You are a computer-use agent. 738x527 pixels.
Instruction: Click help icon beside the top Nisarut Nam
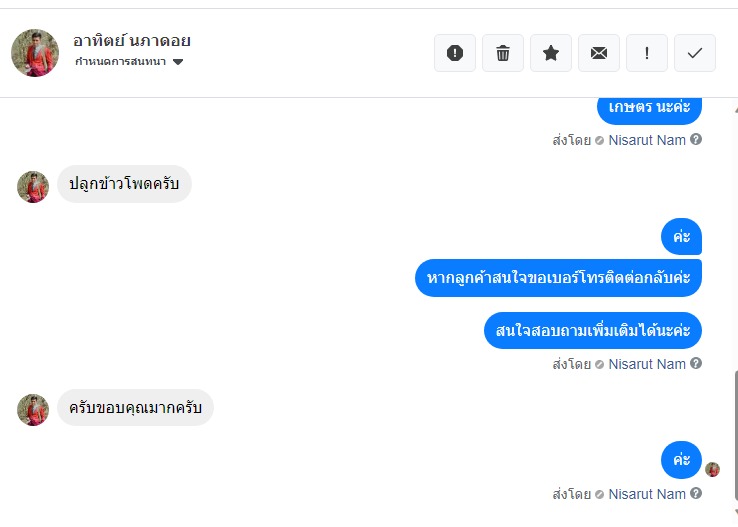pos(696,140)
